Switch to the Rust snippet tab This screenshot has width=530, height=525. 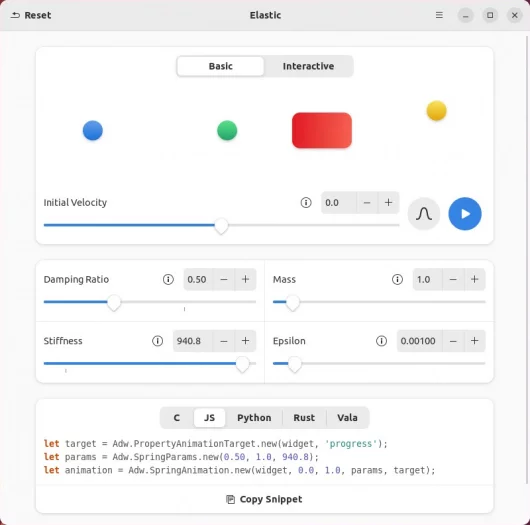tap(304, 418)
